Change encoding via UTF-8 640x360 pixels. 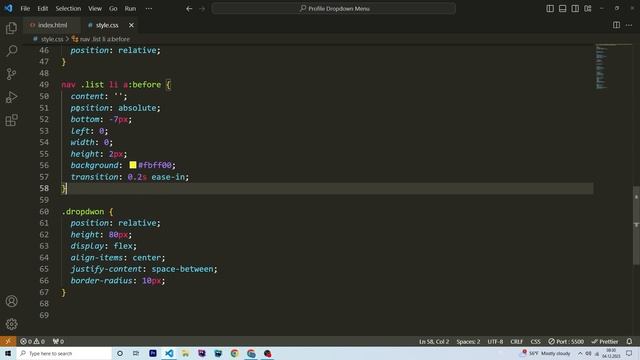pyautogui.click(x=495, y=341)
